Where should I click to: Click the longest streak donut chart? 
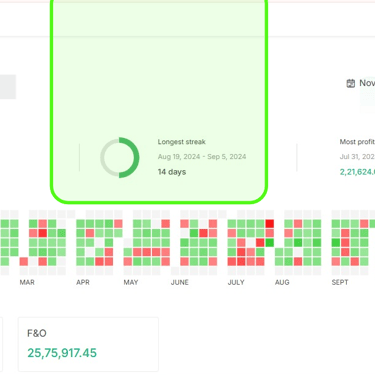(120, 157)
